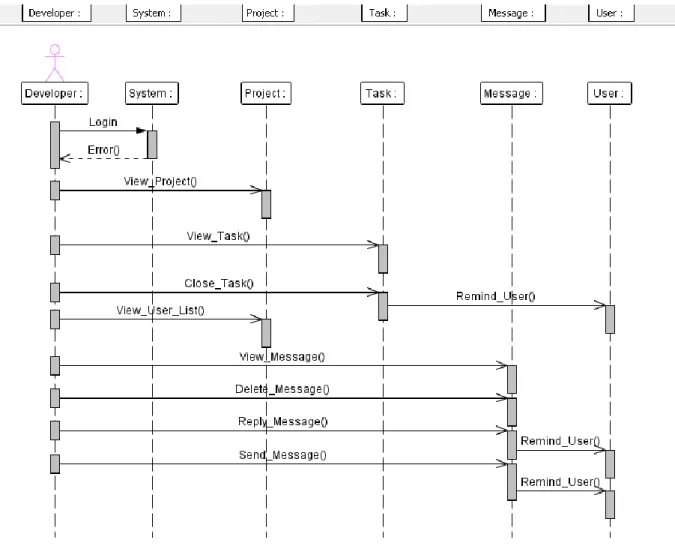Click the Developer header label in top strip
This screenshot has width=675, height=546.
coord(56,13)
